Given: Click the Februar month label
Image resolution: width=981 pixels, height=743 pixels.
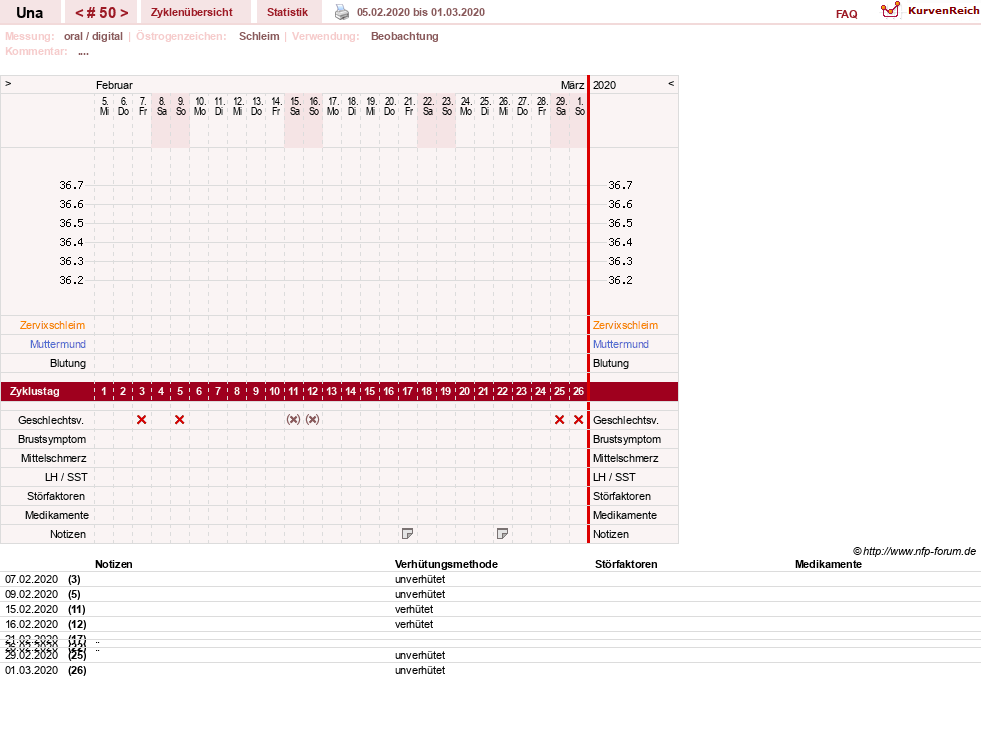Looking at the screenshot, I should [114, 85].
